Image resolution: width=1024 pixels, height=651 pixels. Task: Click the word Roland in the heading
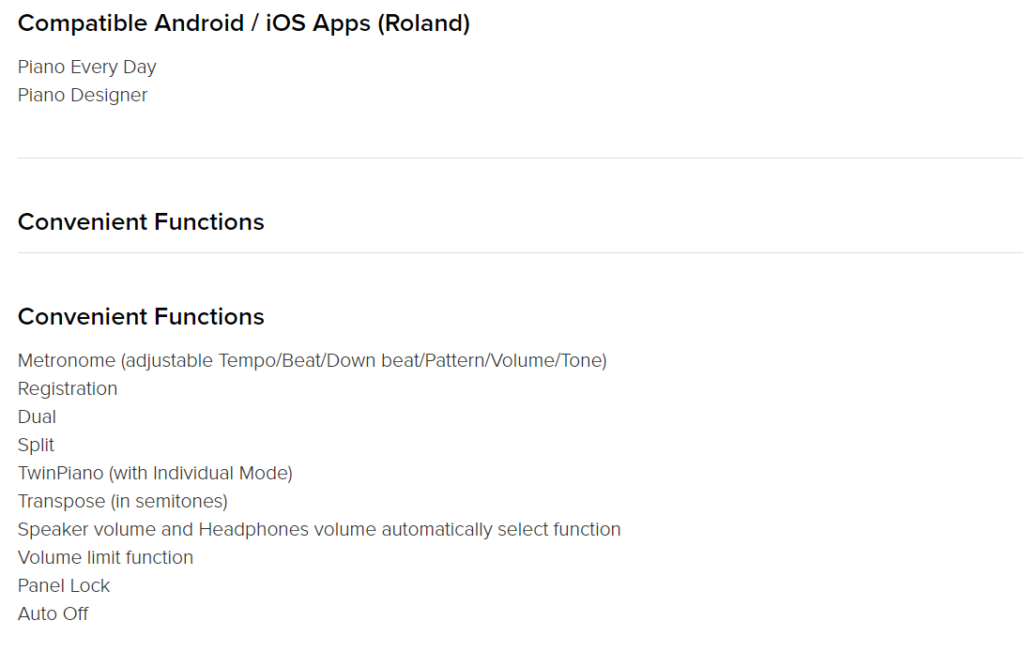pyautogui.click(x=424, y=24)
